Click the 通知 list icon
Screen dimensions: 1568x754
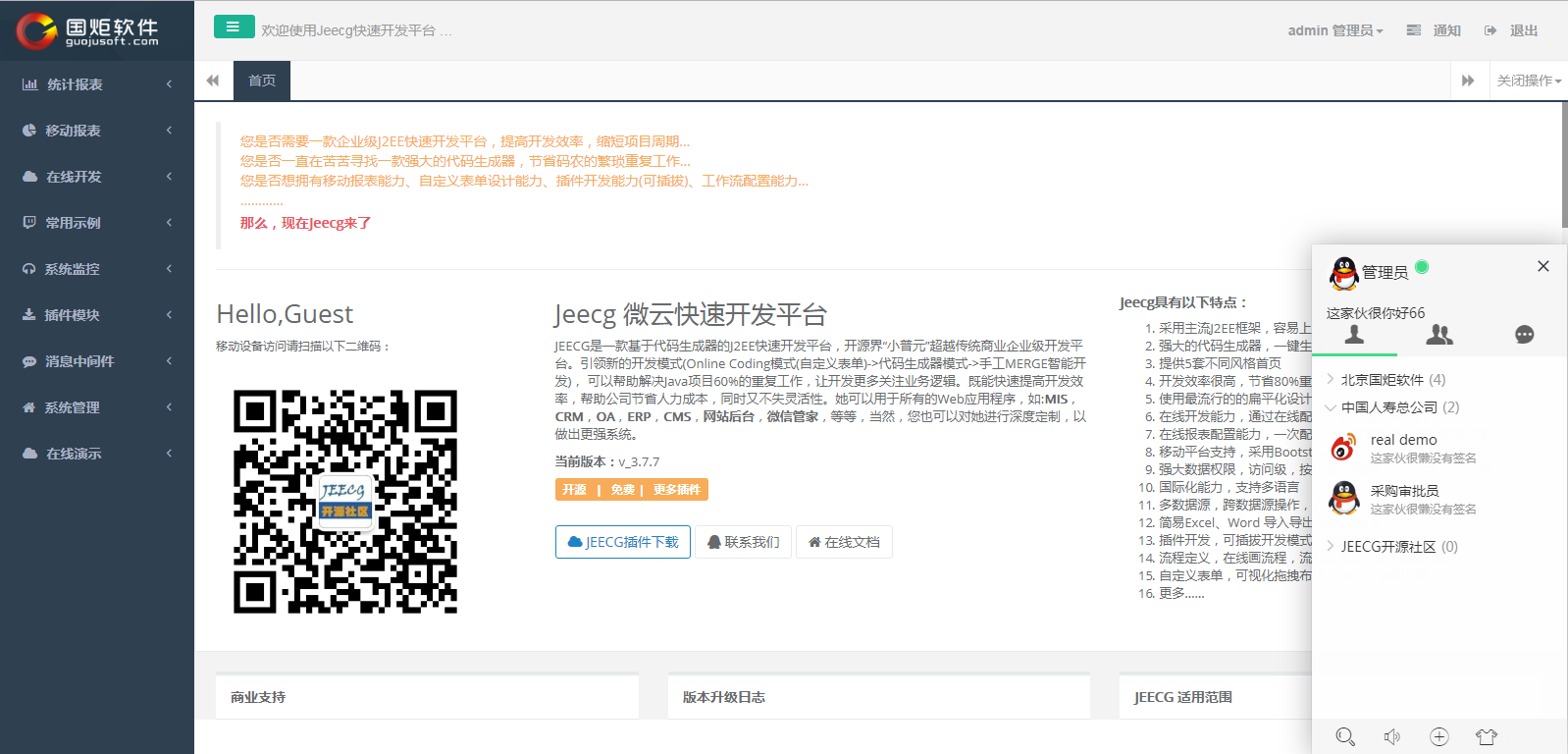(x=1414, y=30)
